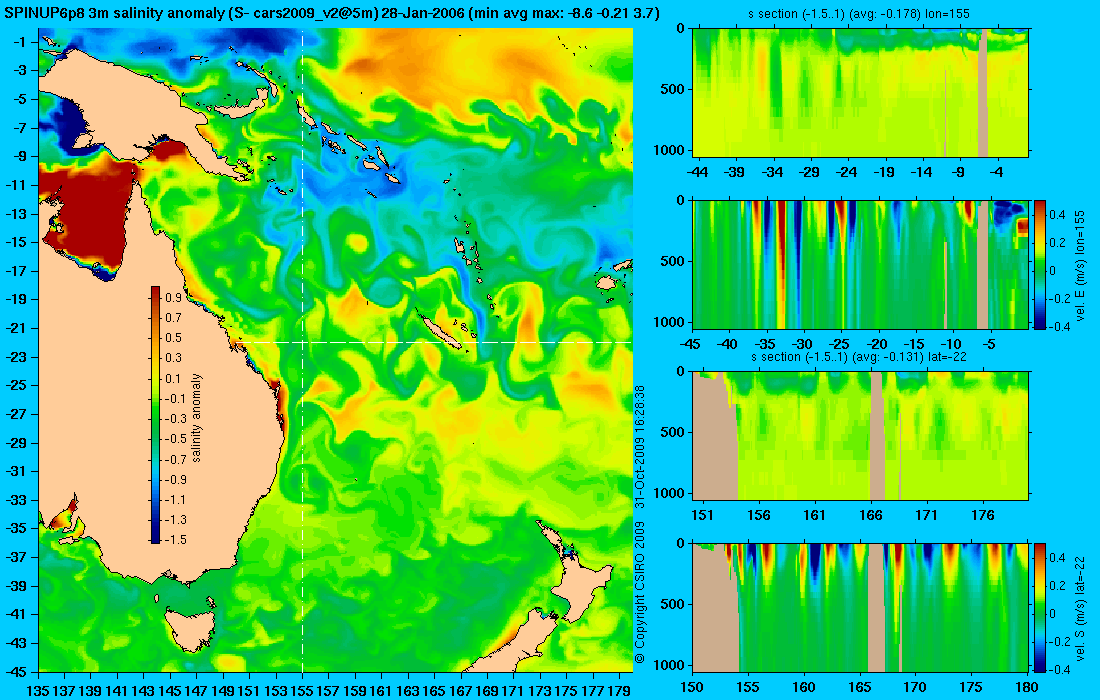Click the vel. S (m/s) velocity colorbar

pyautogui.click(x=1039, y=607)
